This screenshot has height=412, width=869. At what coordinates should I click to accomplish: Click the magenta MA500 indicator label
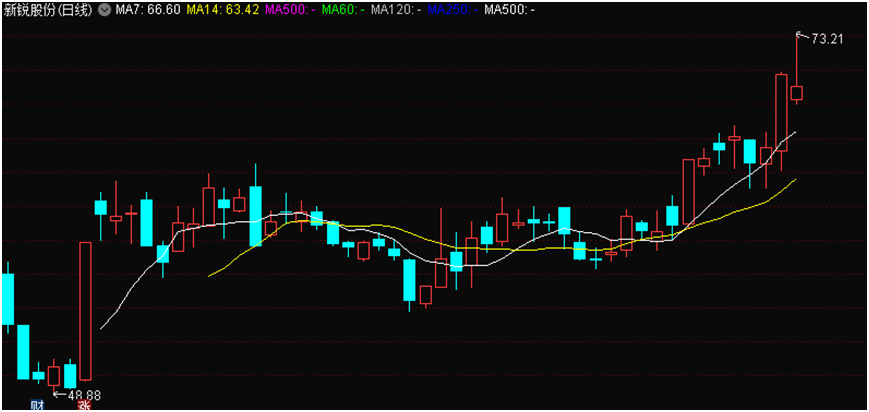pos(283,10)
